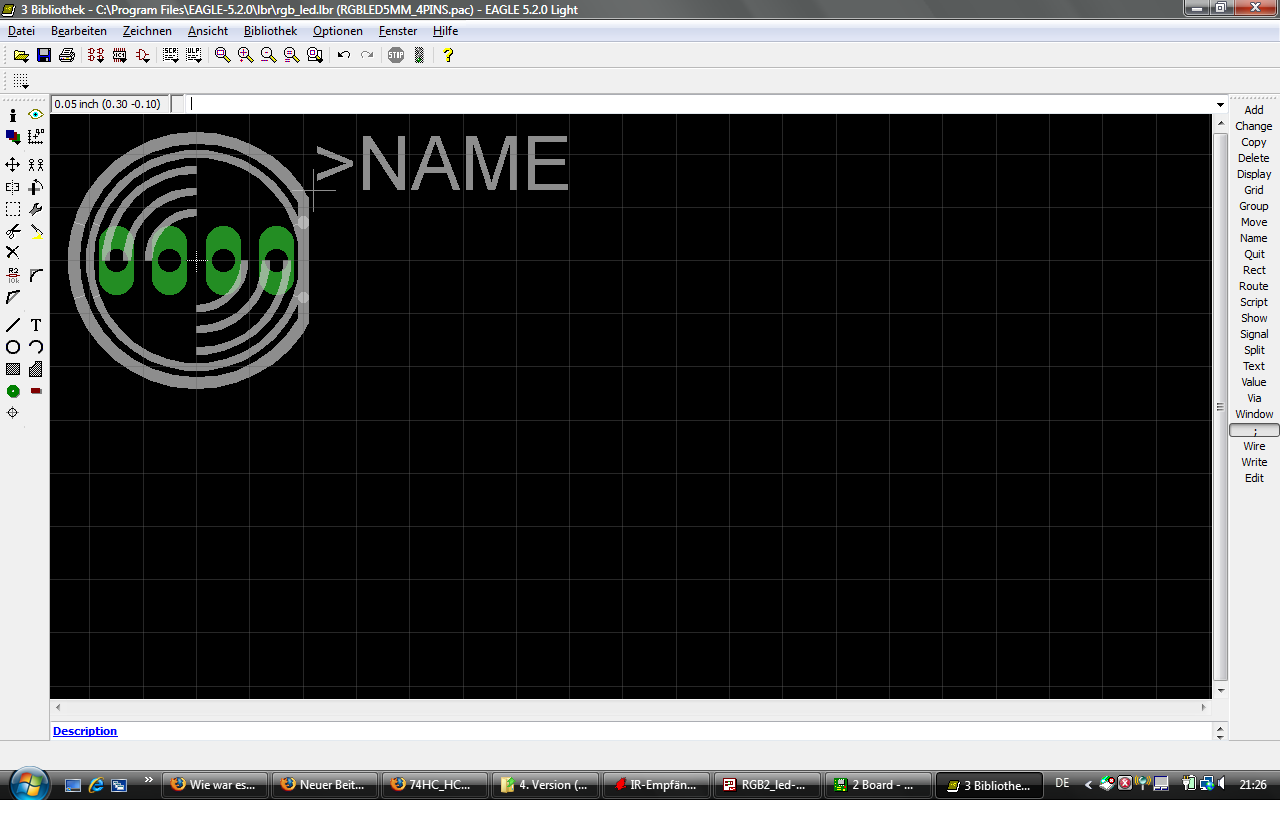The height and width of the screenshot is (816, 1280).
Task: Select the Group selection tool
Action: (x=13, y=209)
